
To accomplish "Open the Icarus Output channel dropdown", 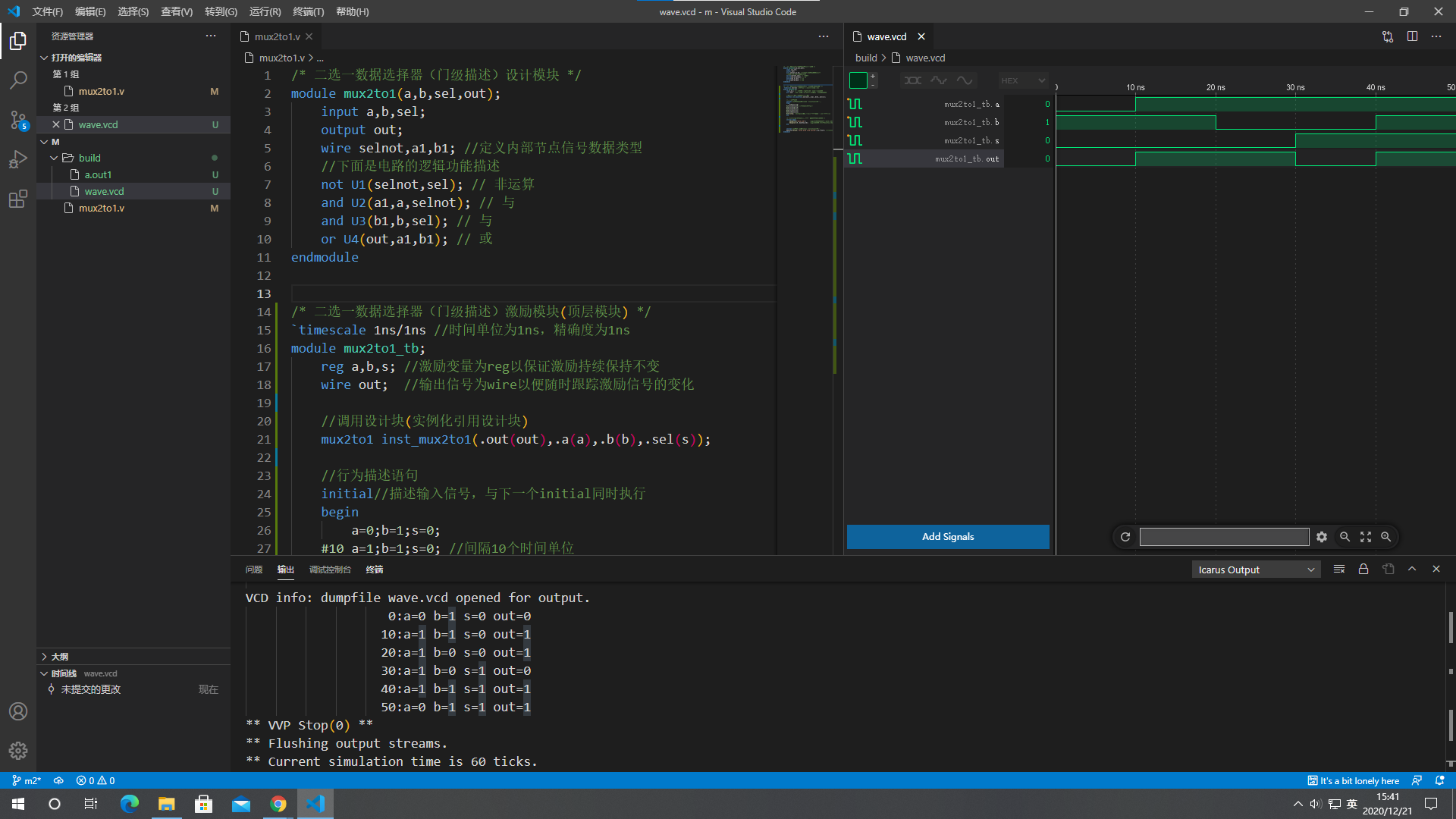I will coord(1255,569).
